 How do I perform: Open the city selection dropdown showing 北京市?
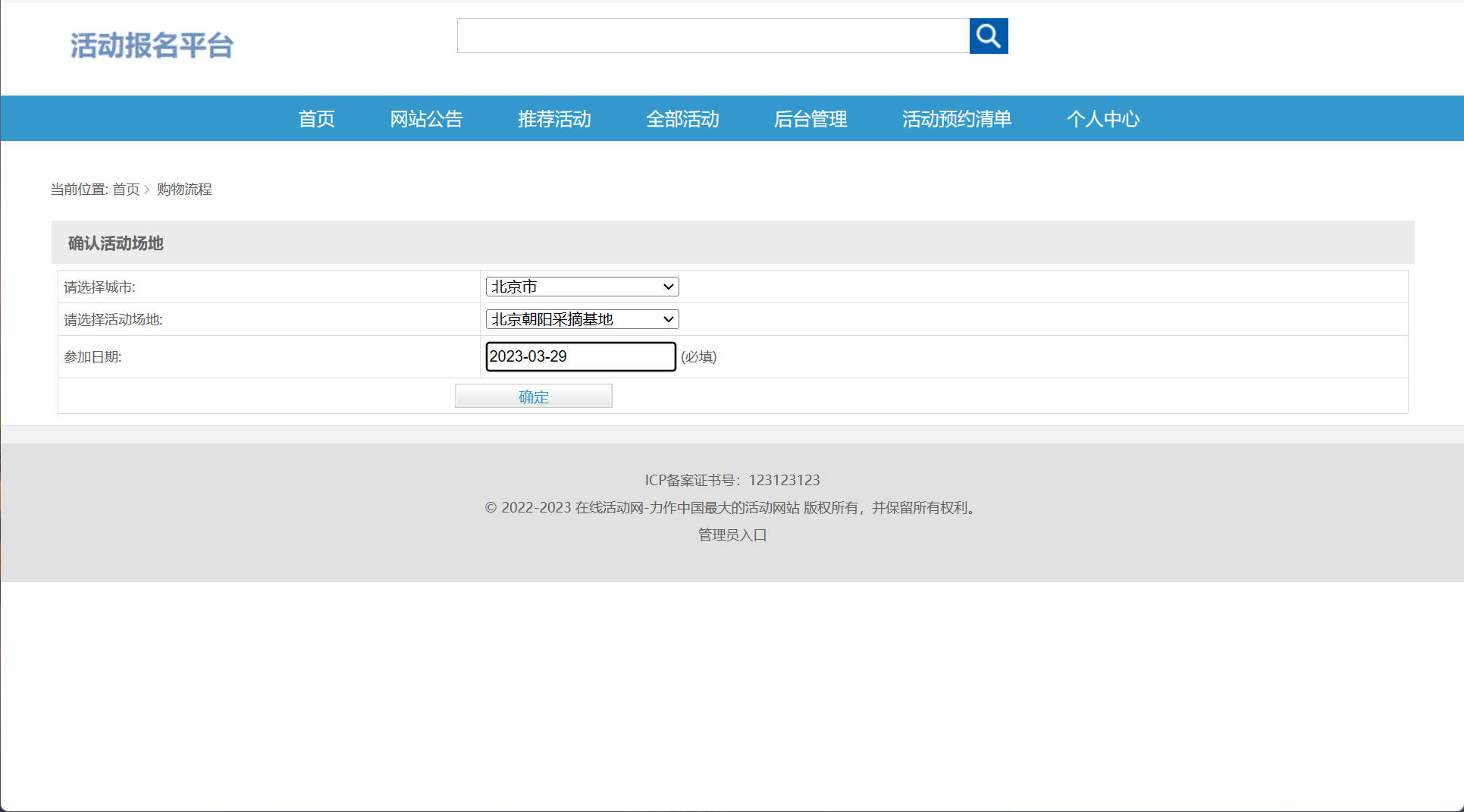(x=581, y=286)
